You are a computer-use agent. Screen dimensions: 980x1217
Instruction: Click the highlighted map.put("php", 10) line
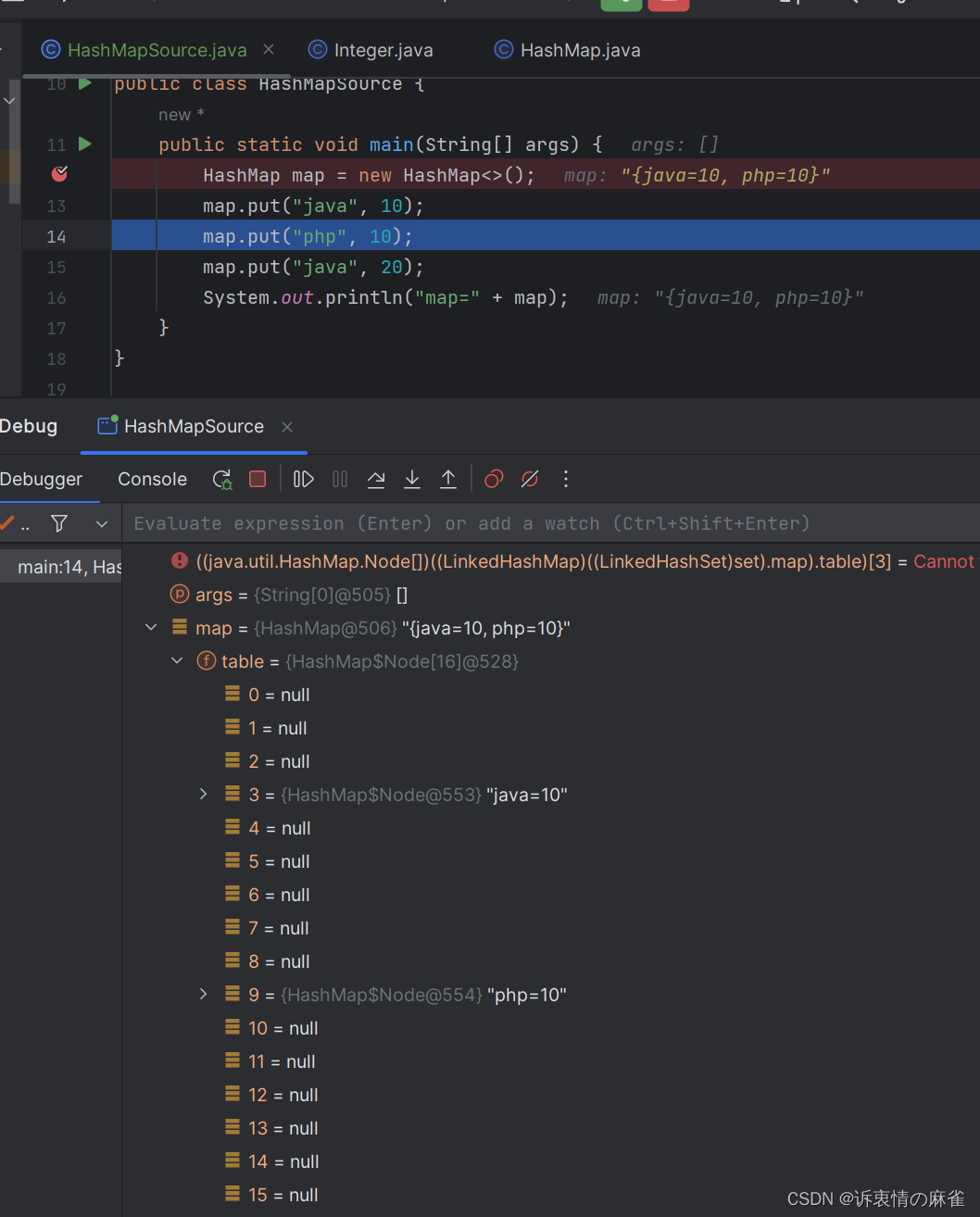coord(546,236)
